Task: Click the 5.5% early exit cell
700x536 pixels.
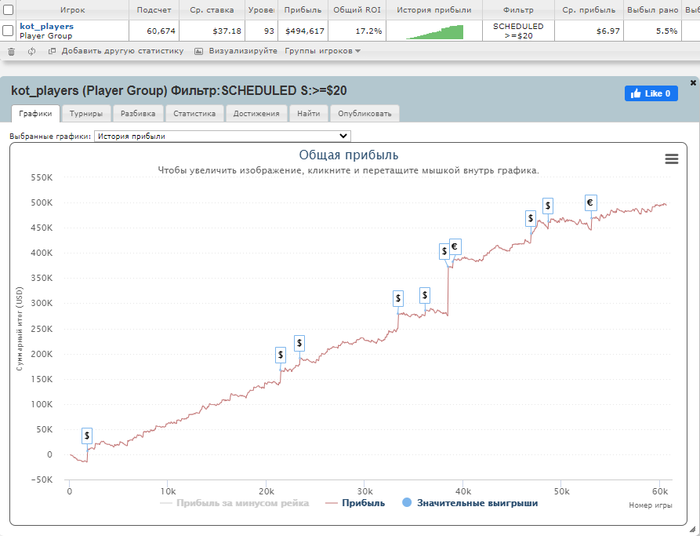Action: click(652, 31)
